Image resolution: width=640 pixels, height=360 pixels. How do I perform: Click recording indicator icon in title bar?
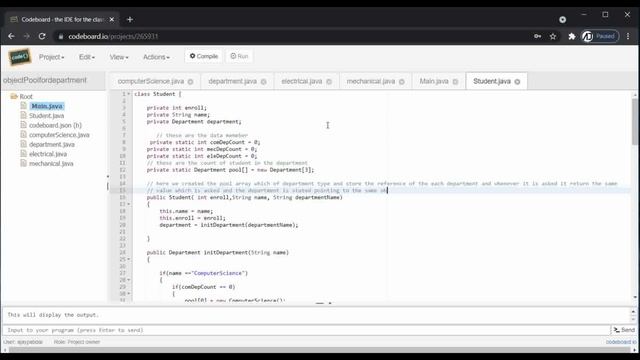[x=562, y=19]
